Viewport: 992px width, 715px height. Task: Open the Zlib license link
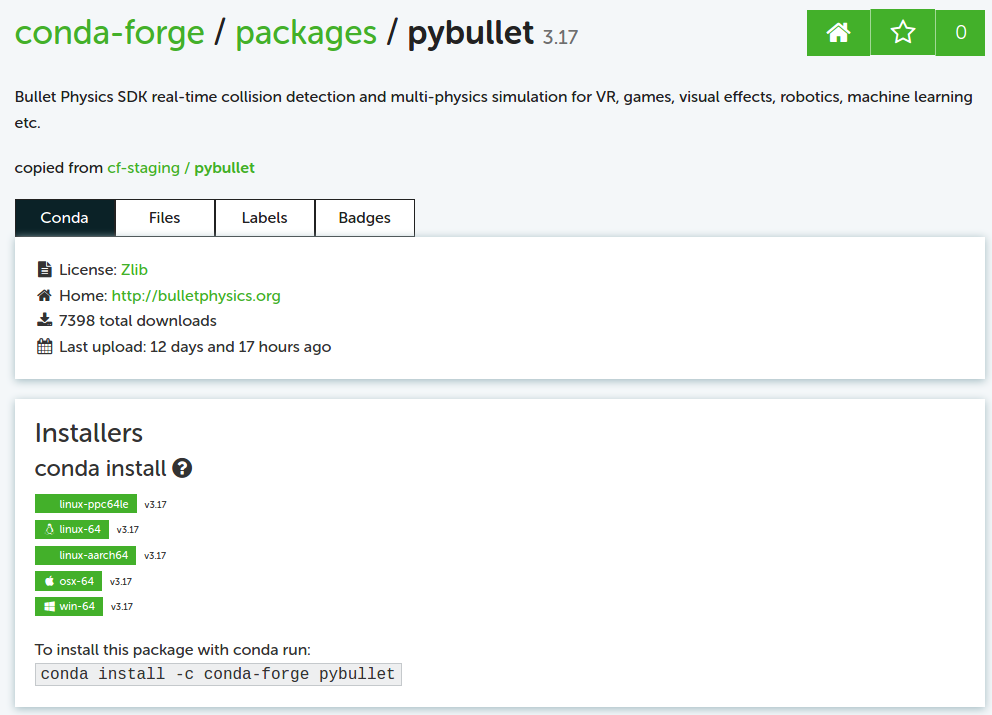click(x=134, y=269)
